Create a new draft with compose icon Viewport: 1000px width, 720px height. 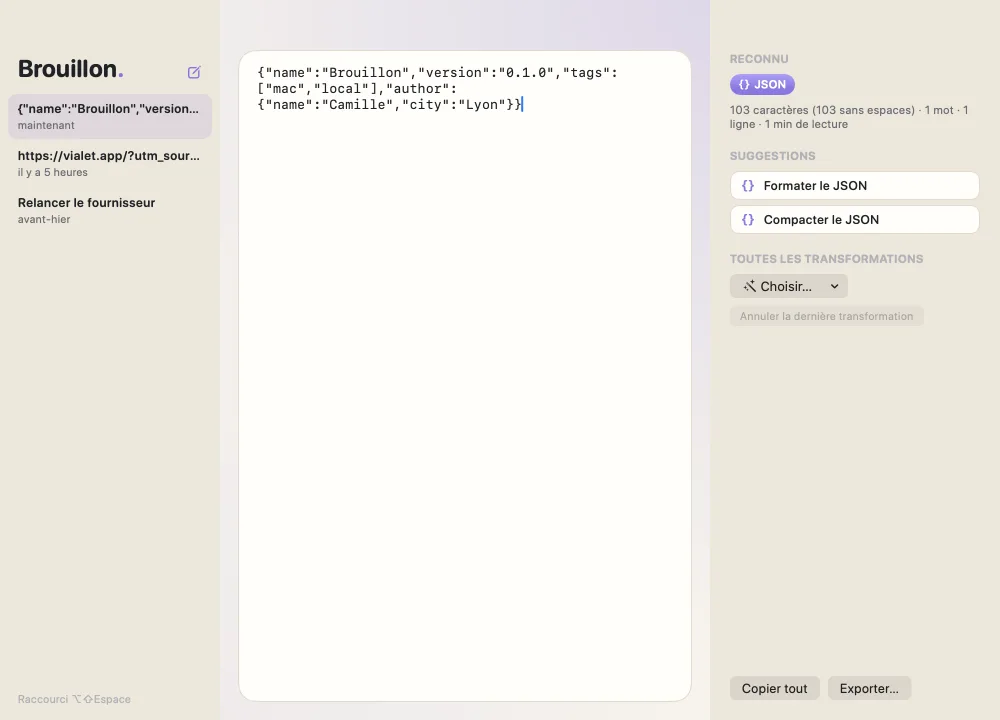194,72
